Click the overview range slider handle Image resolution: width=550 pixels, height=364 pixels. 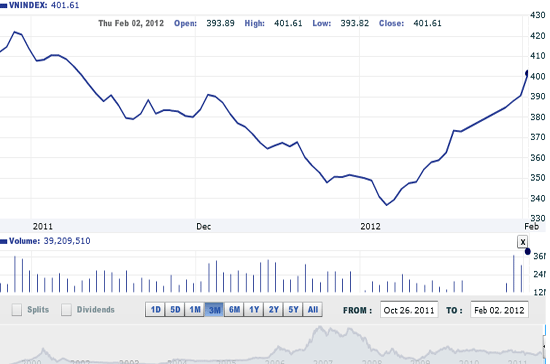point(545,345)
